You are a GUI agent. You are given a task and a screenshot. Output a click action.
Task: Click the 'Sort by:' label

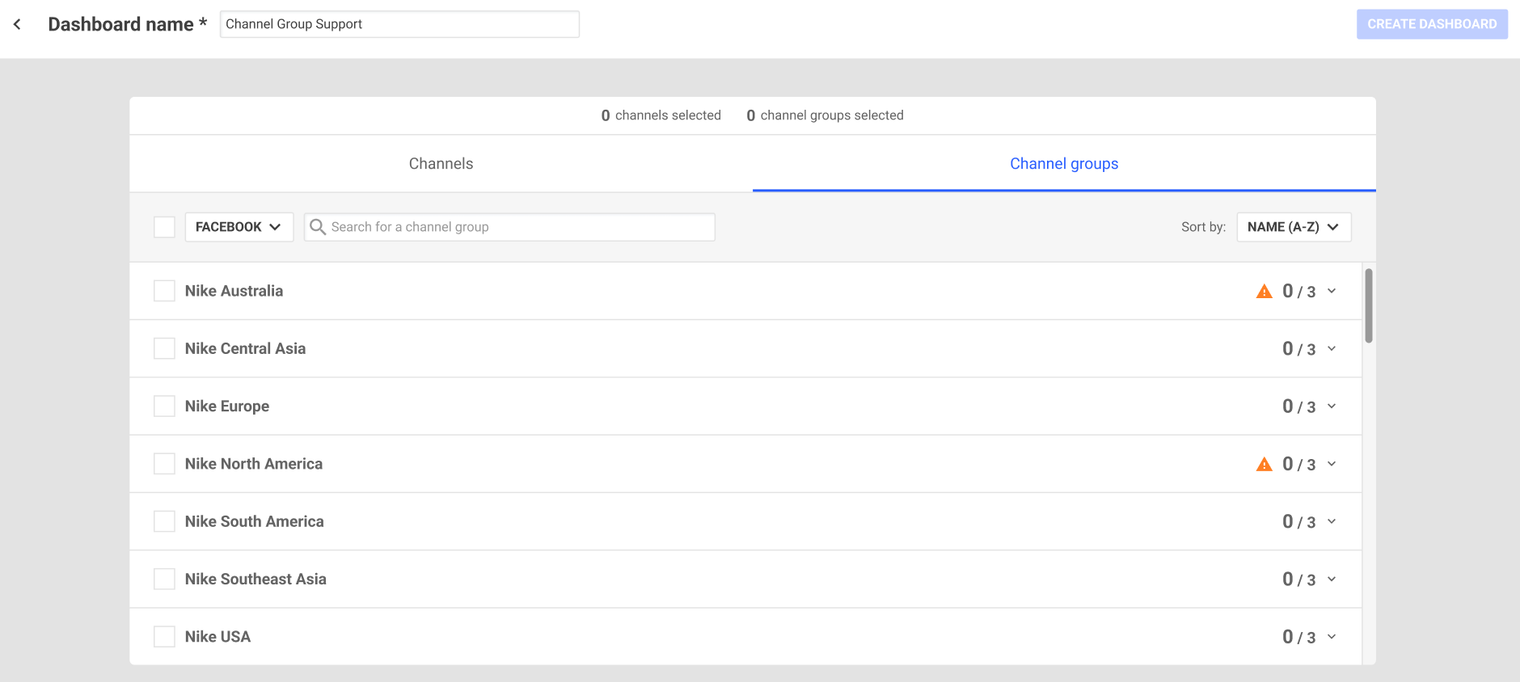[x=1203, y=227]
